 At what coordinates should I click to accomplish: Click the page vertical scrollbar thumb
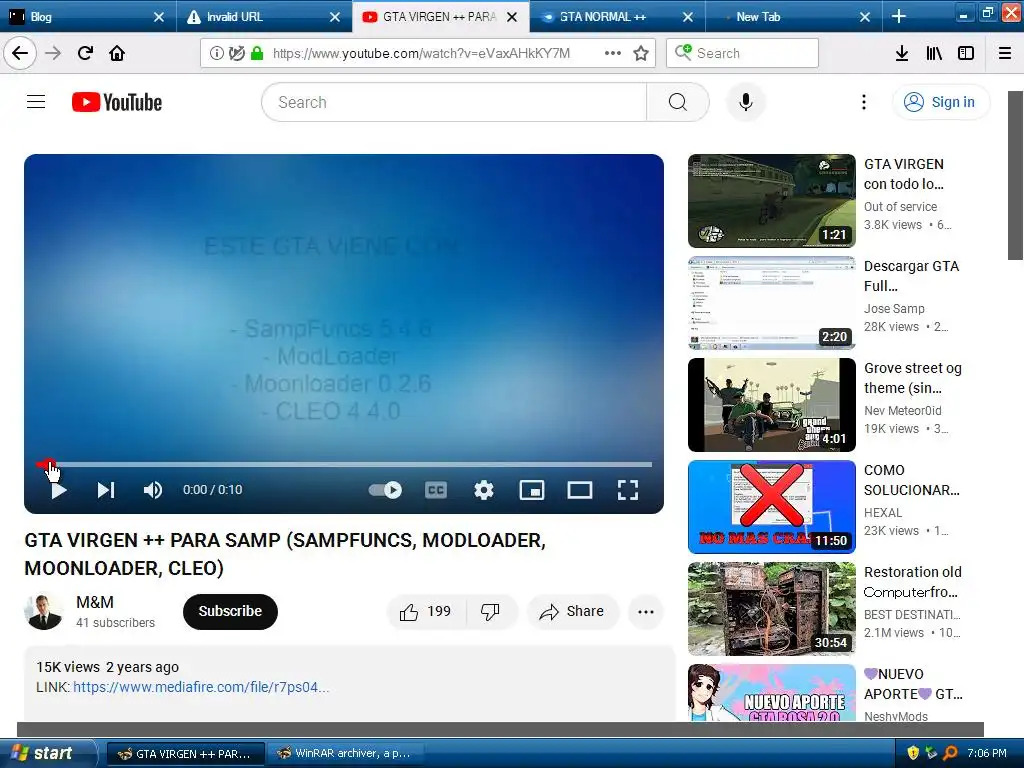(x=1016, y=175)
